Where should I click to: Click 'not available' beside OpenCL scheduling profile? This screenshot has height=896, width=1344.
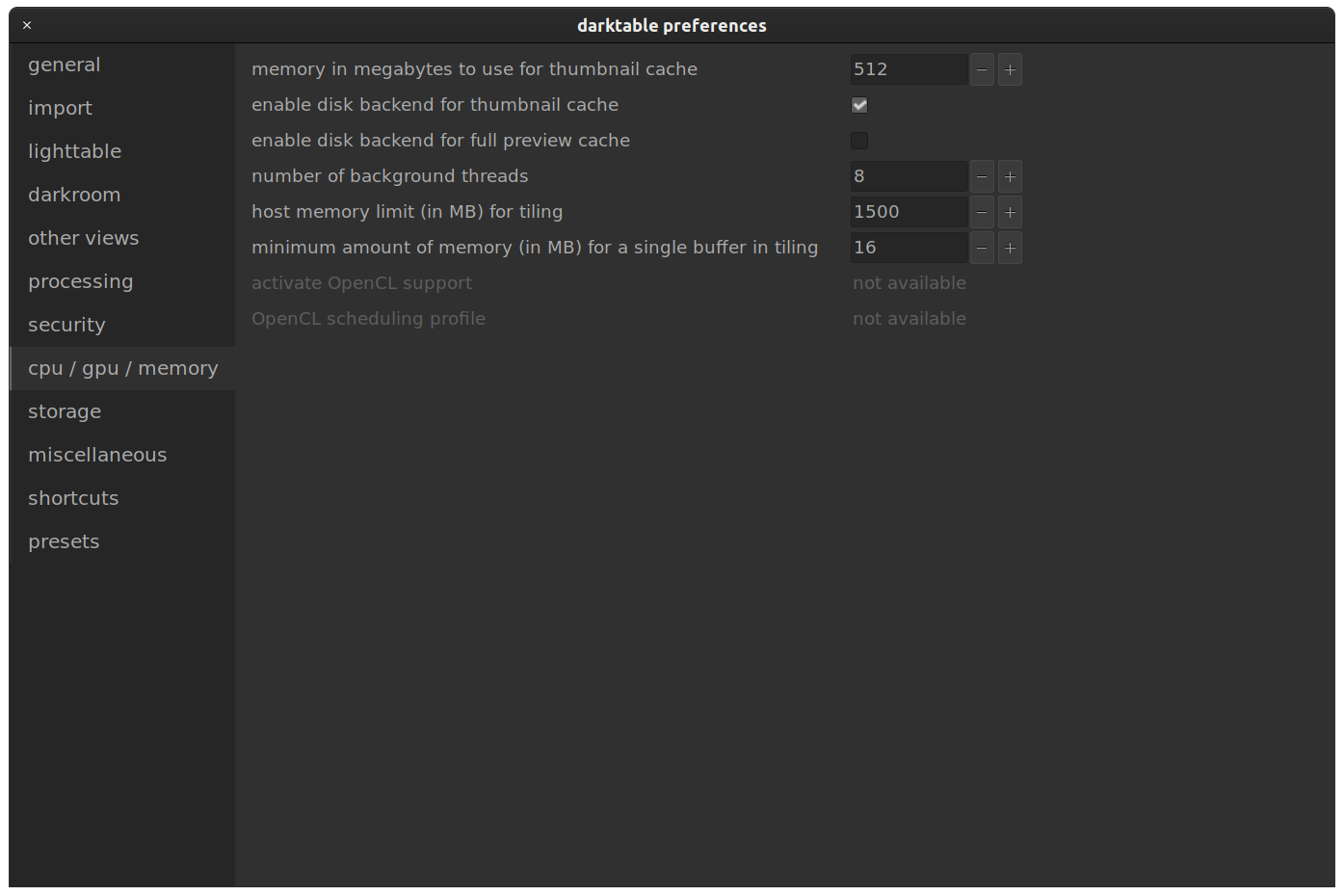[909, 319]
